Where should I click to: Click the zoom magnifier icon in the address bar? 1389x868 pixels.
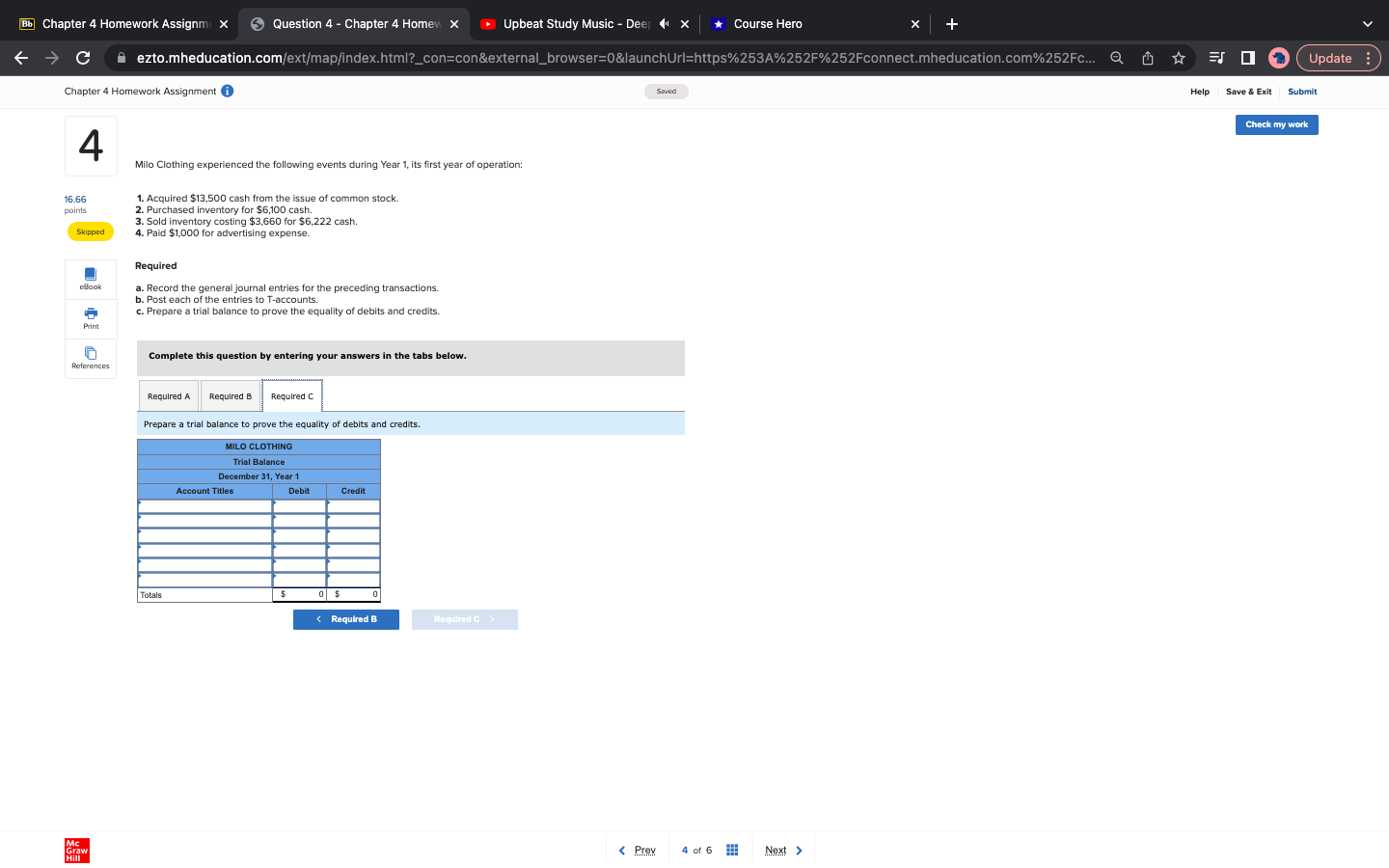pos(1116,58)
